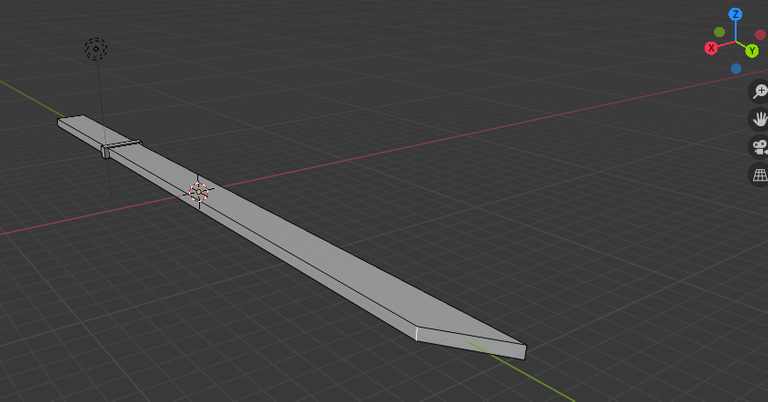Click the pan view hand icon
768x402 pixels.
coord(759,119)
